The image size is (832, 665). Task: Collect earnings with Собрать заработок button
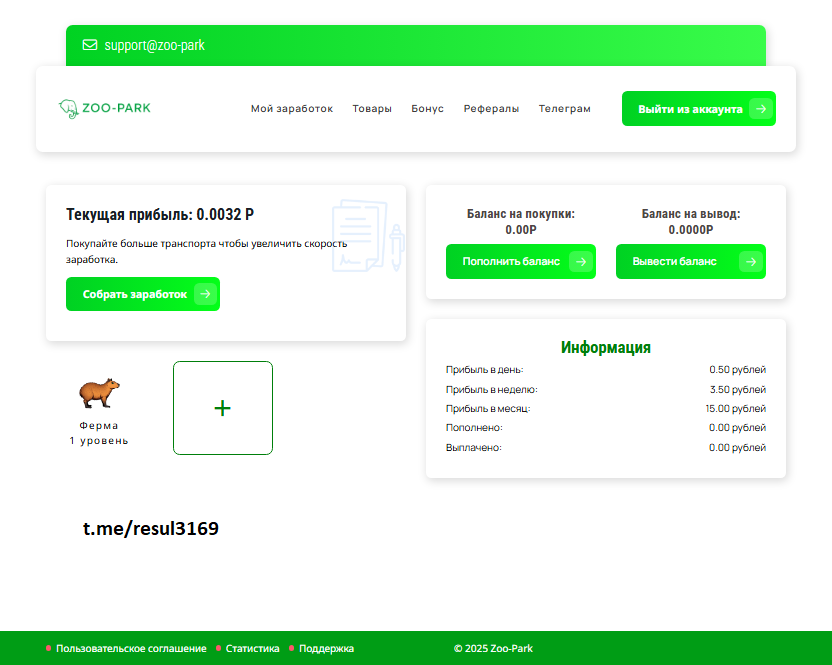pos(143,294)
